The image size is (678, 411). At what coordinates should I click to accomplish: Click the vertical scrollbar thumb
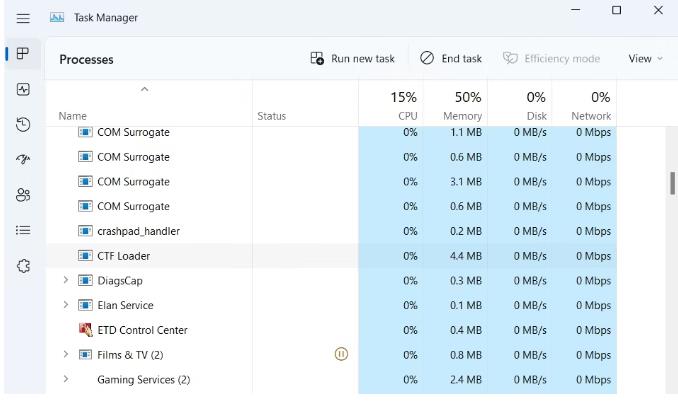(672, 183)
